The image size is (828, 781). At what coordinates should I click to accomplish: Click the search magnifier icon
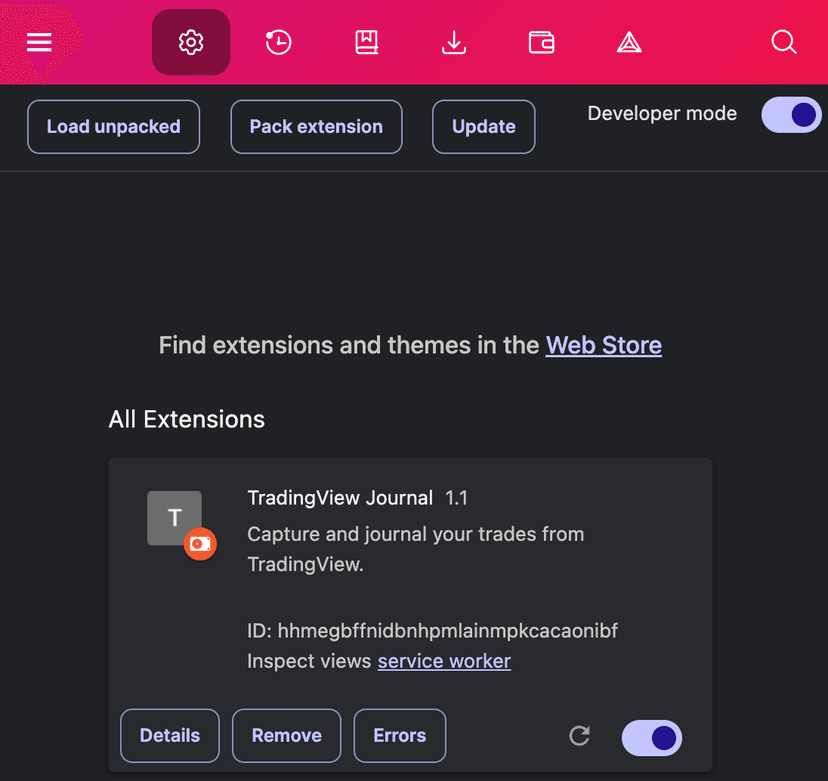coord(784,42)
